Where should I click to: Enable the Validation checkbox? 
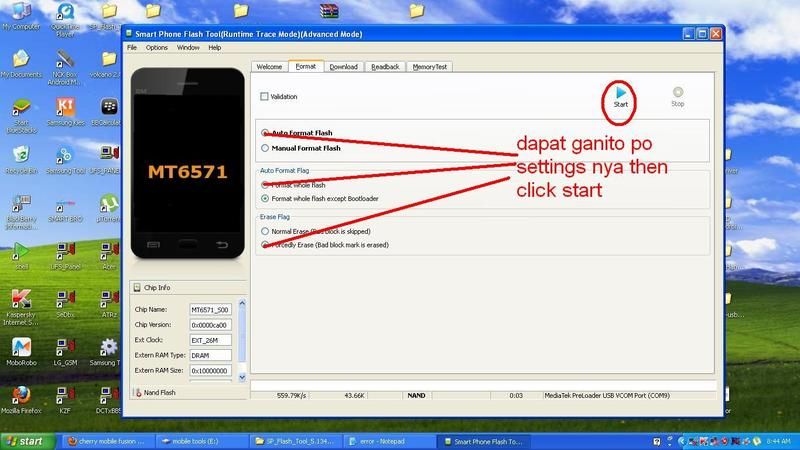coord(264,96)
